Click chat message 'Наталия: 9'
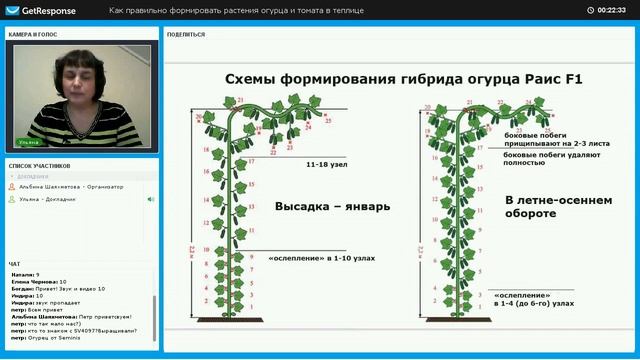640x360 pixels. tap(25, 275)
